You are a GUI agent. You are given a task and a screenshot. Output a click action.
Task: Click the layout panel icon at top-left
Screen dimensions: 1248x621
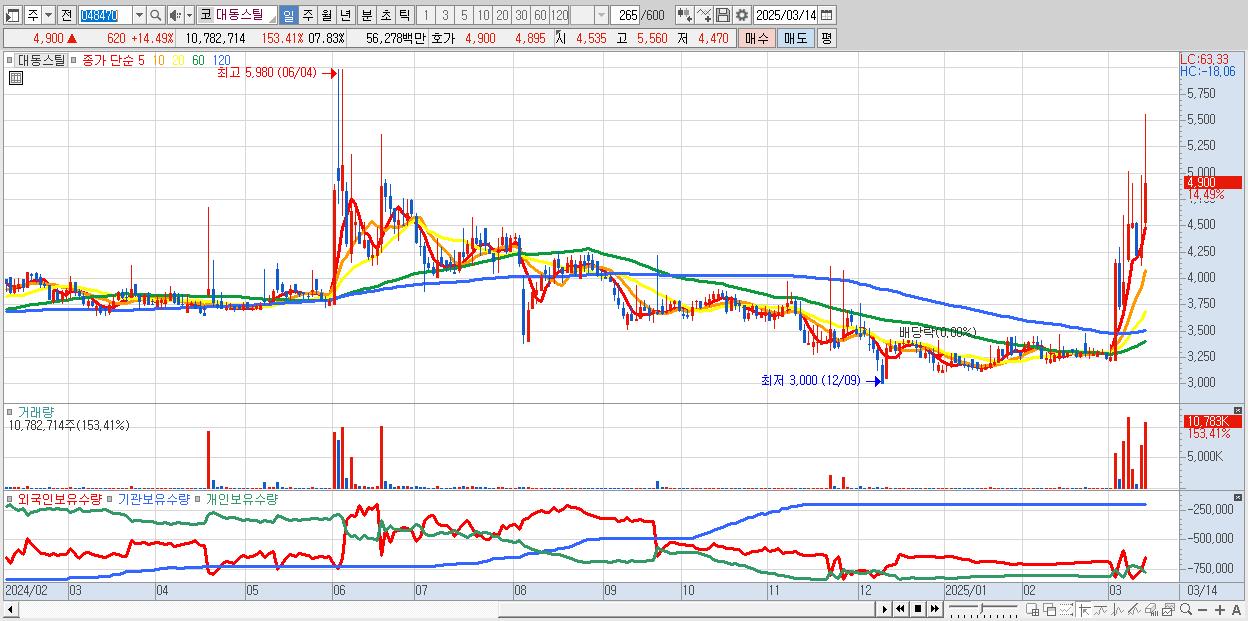(x=12, y=15)
